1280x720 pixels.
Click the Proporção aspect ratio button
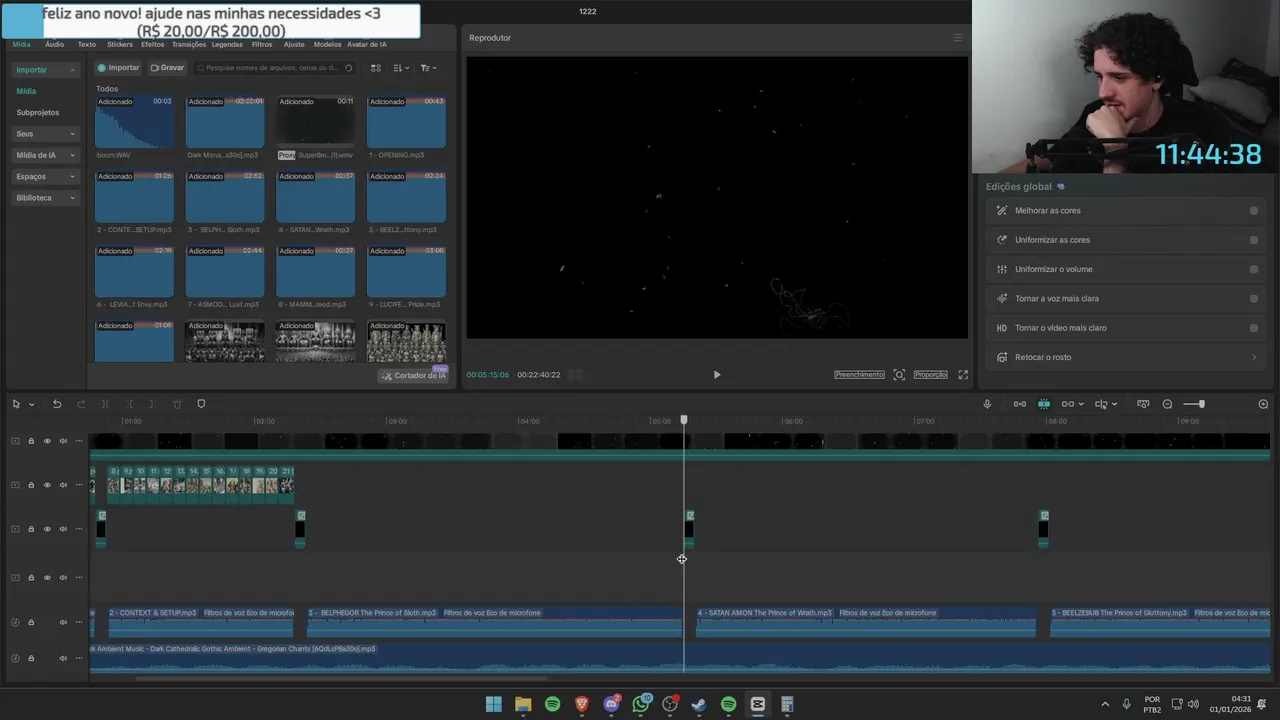(x=930, y=375)
